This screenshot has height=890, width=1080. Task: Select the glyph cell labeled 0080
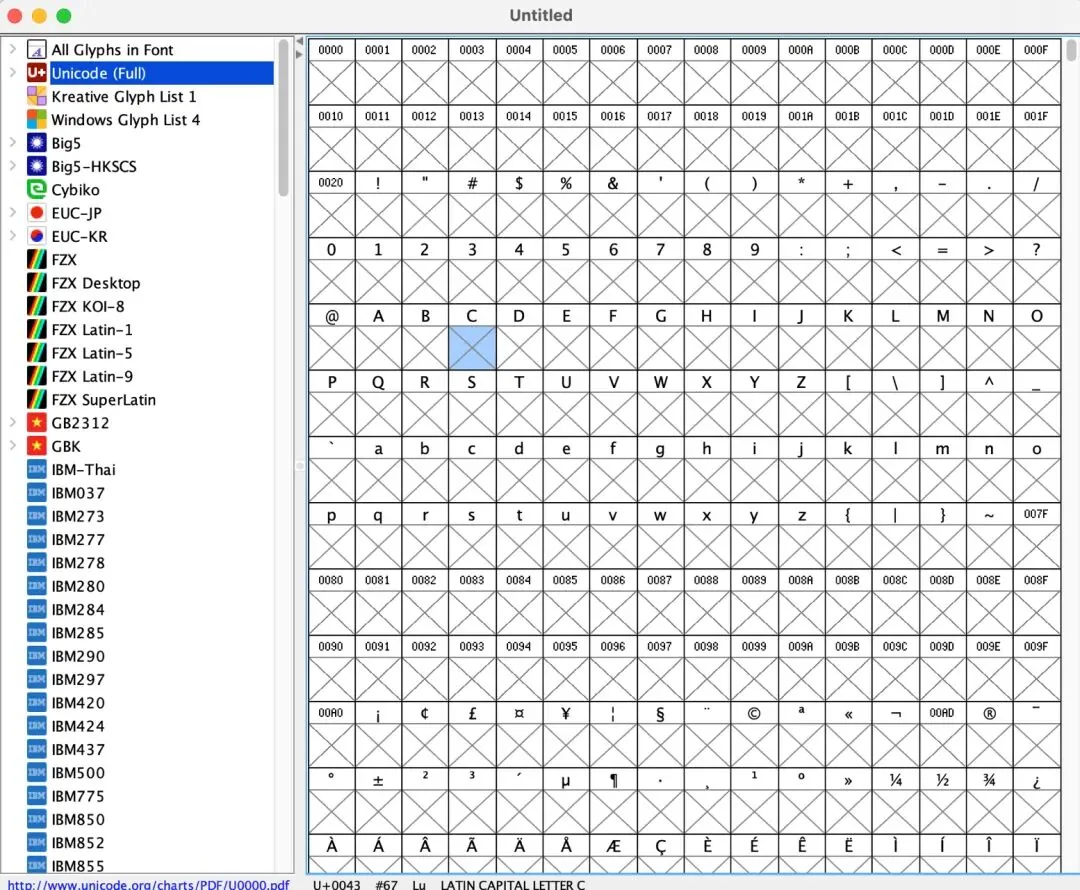[331, 602]
